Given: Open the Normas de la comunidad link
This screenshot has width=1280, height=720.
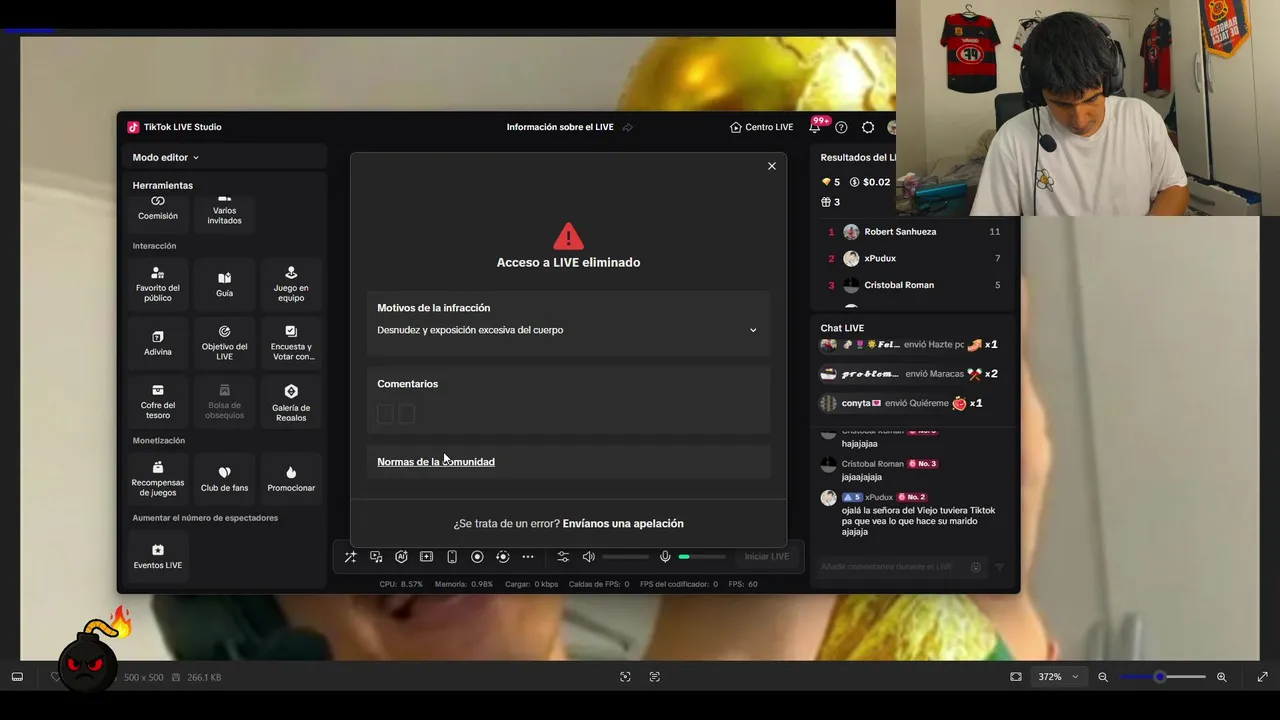Looking at the screenshot, I should tap(436, 462).
